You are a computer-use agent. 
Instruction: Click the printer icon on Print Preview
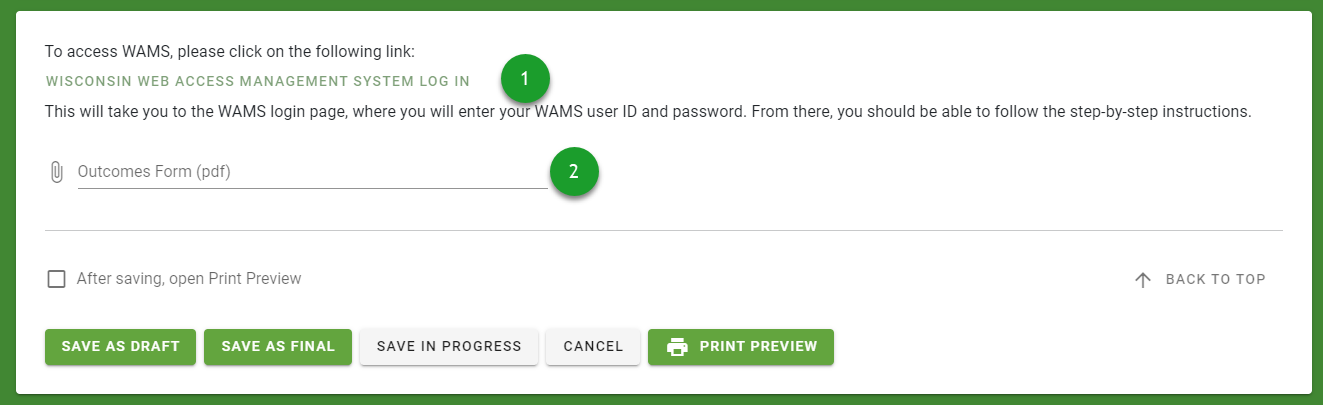click(677, 347)
